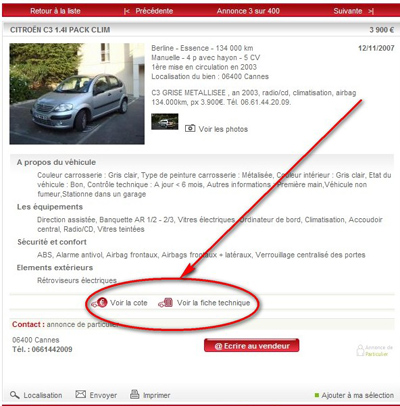Click the Citroën C3 1.4i Pack Clim title
The image size is (400, 406).
point(60,30)
